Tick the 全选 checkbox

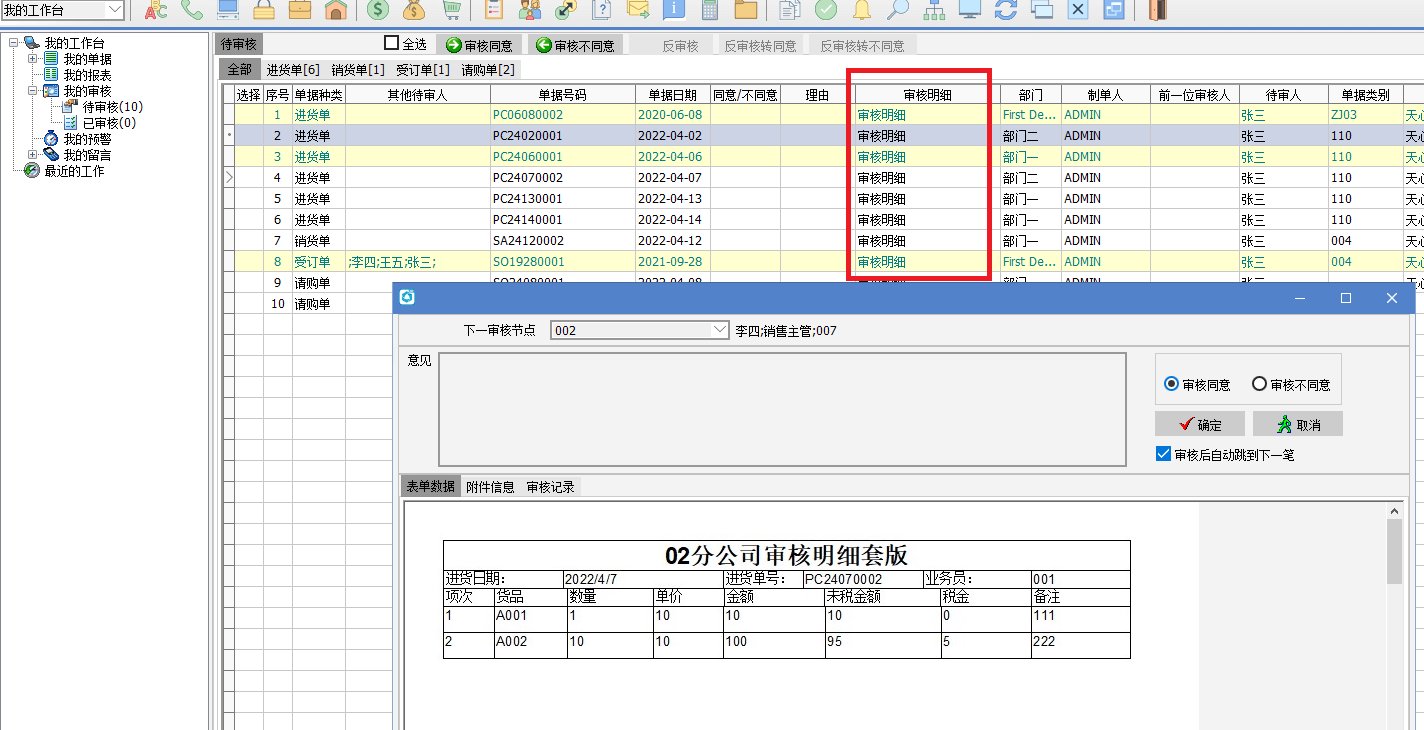(391, 43)
